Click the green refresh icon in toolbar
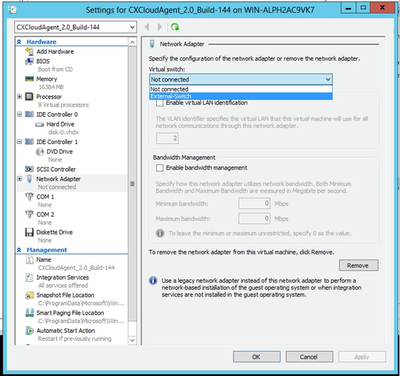400x376 pixels. (175, 27)
